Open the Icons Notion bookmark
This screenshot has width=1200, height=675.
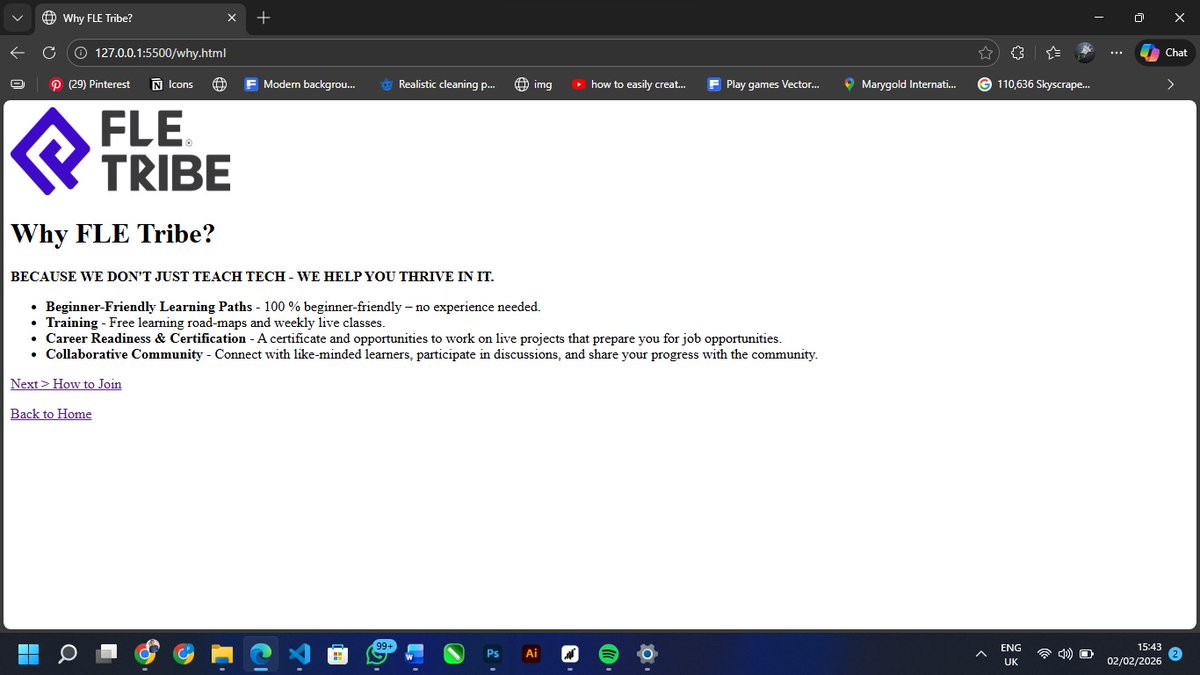171,85
